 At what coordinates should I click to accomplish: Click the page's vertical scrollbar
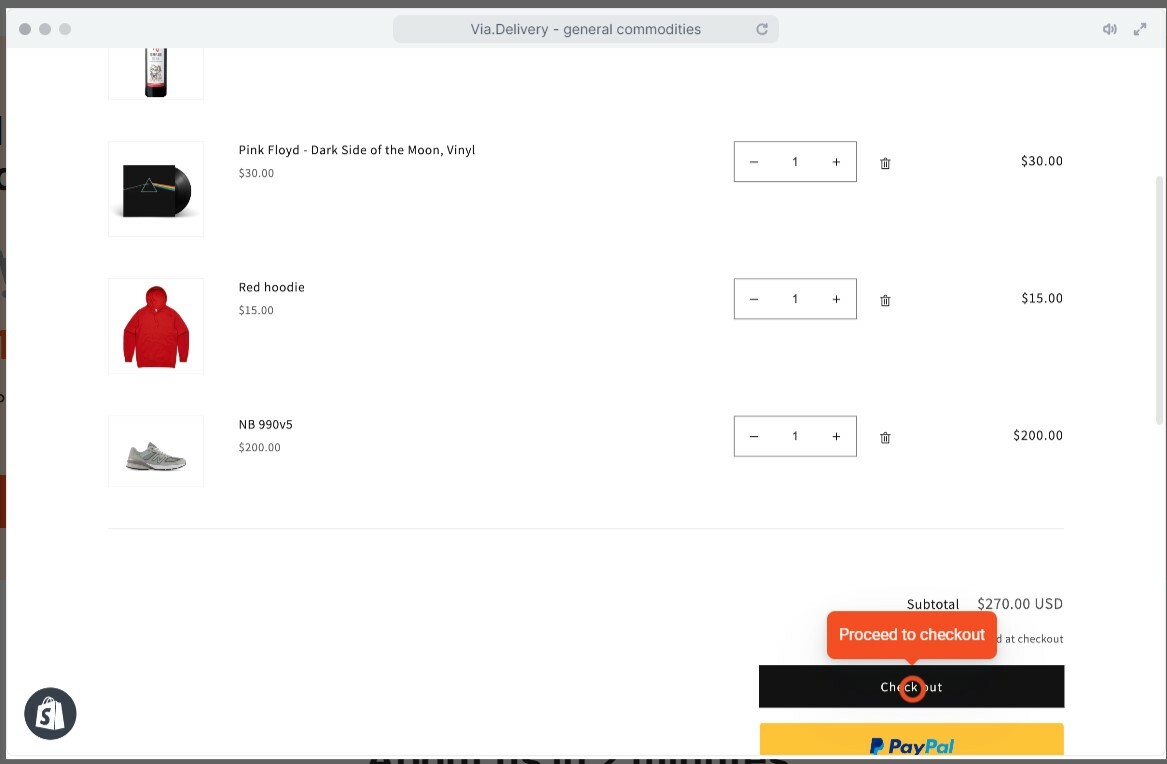(1159, 300)
